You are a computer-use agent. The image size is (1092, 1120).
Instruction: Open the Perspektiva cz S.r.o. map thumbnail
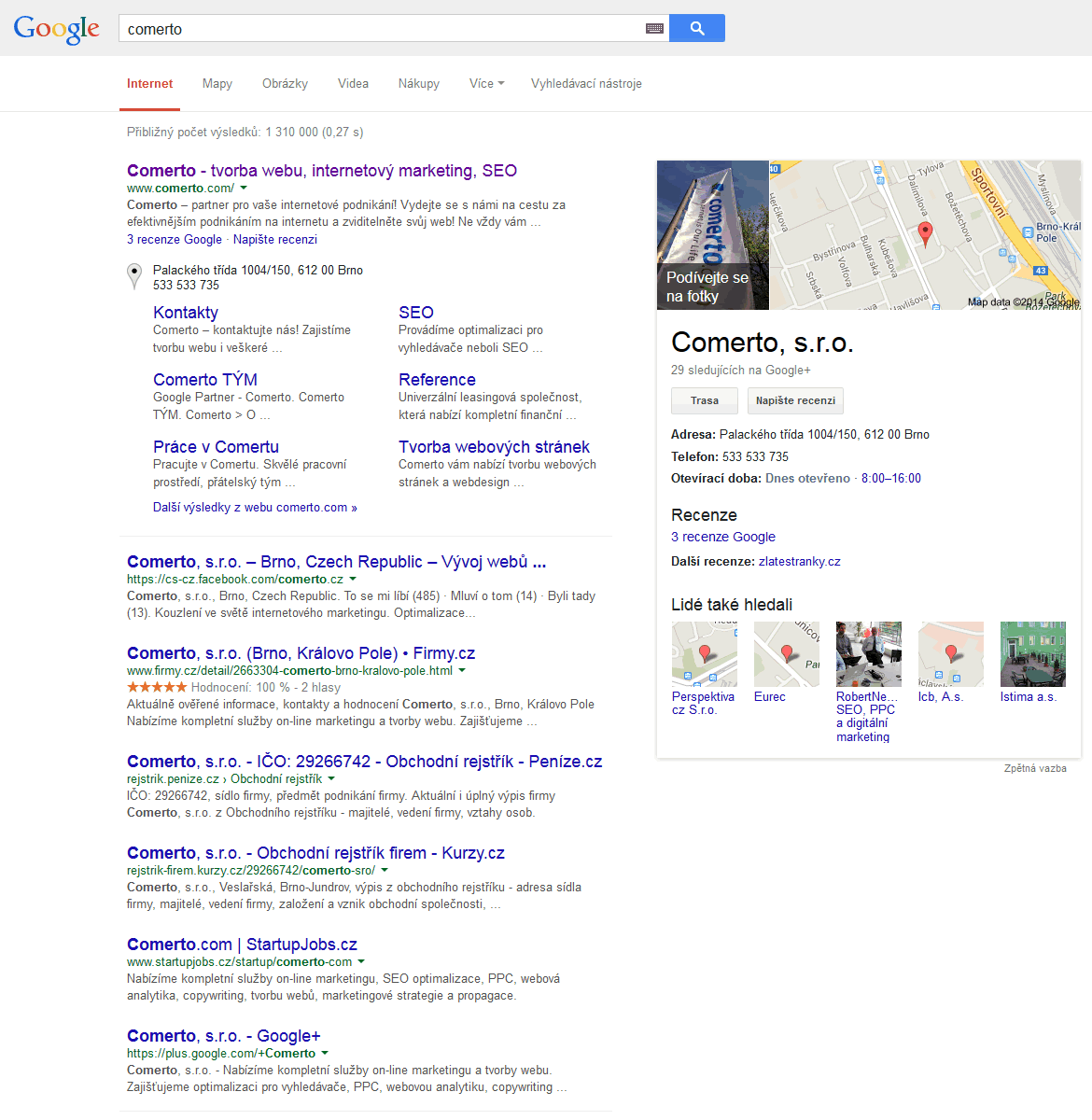704,654
